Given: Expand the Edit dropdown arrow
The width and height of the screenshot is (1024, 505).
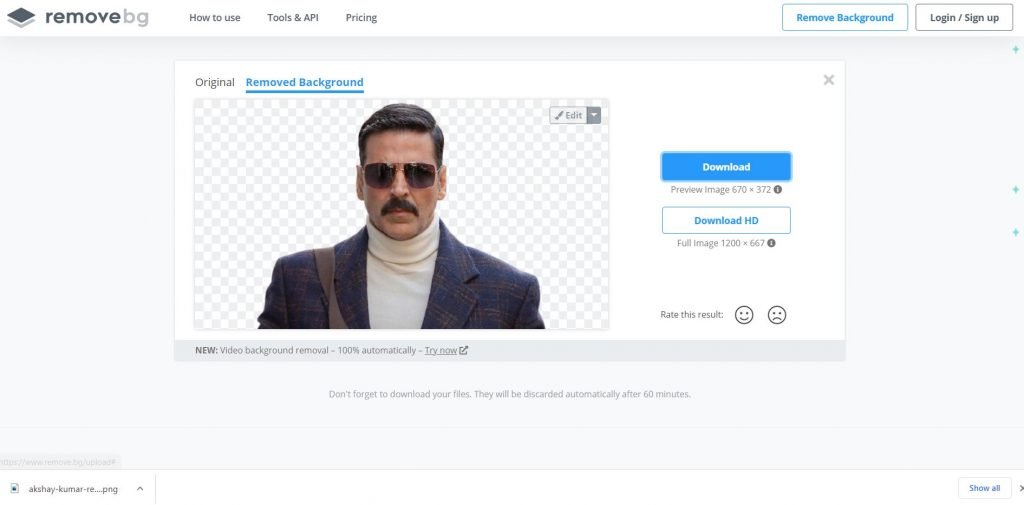Looking at the screenshot, I should click(x=594, y=115).
